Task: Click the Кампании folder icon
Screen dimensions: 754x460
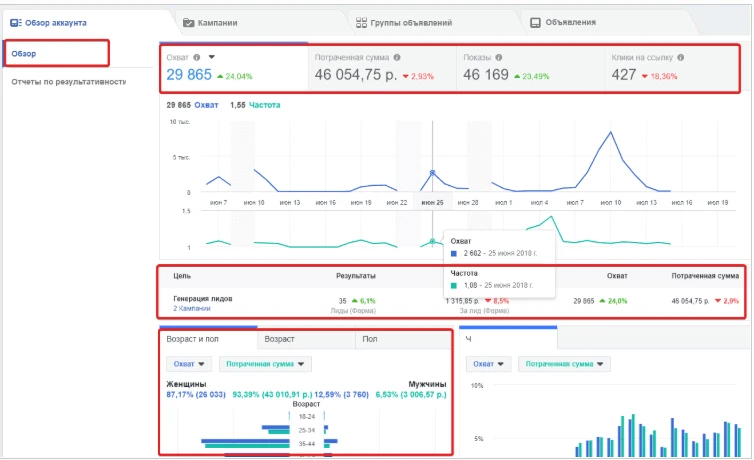Action: point(188,23)
